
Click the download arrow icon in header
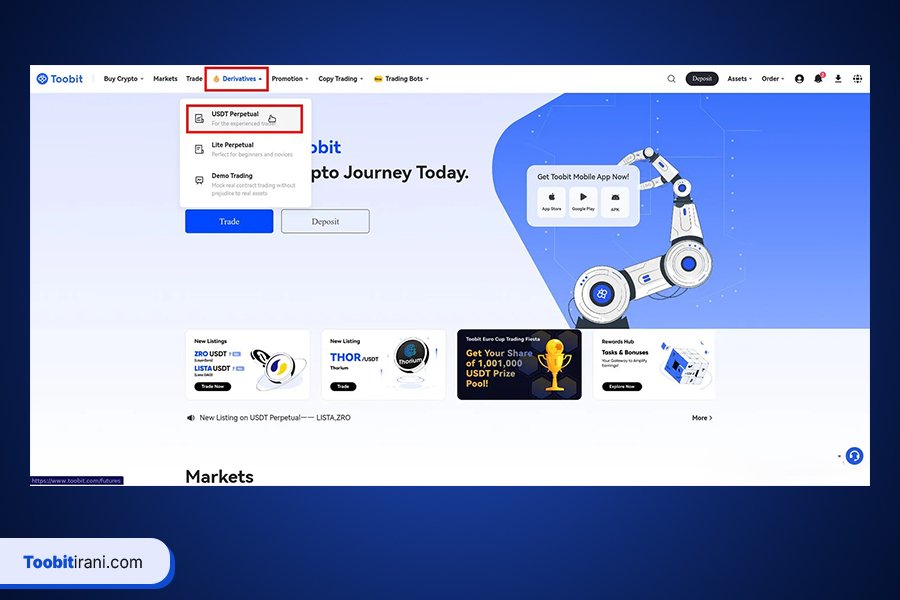[x=837, y=79]
